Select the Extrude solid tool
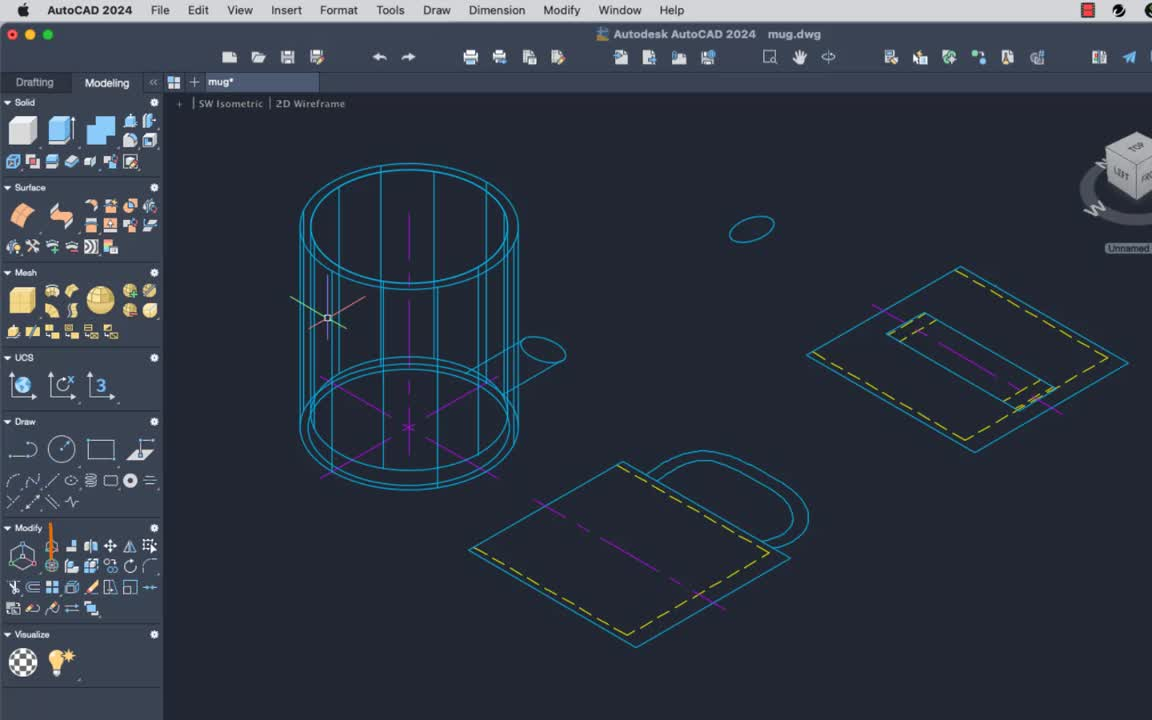The height and width of the screenshot is (720, 1152). 62,131
